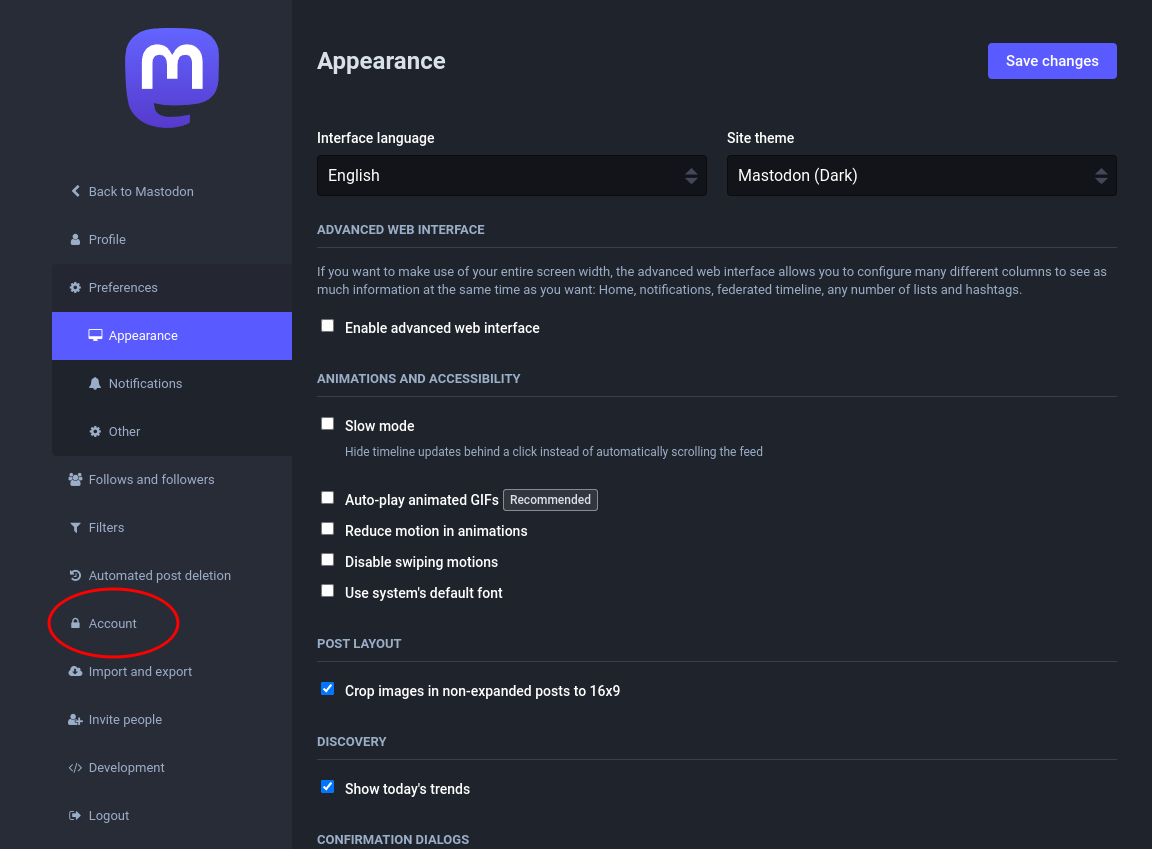
Task: Go to Follows and followers
Action: click(x=172, y=480)
